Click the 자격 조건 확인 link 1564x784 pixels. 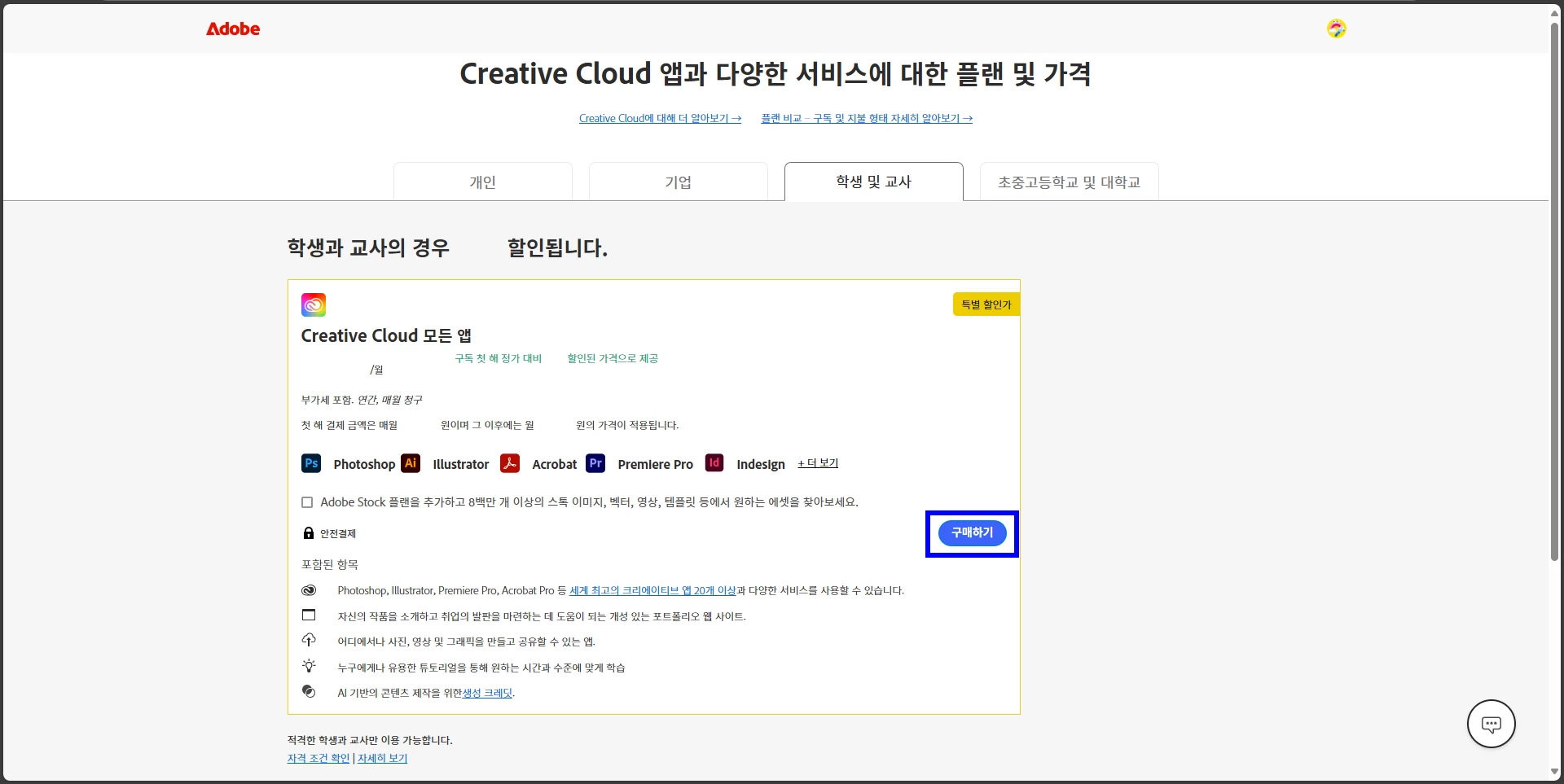tap(319, 759)
